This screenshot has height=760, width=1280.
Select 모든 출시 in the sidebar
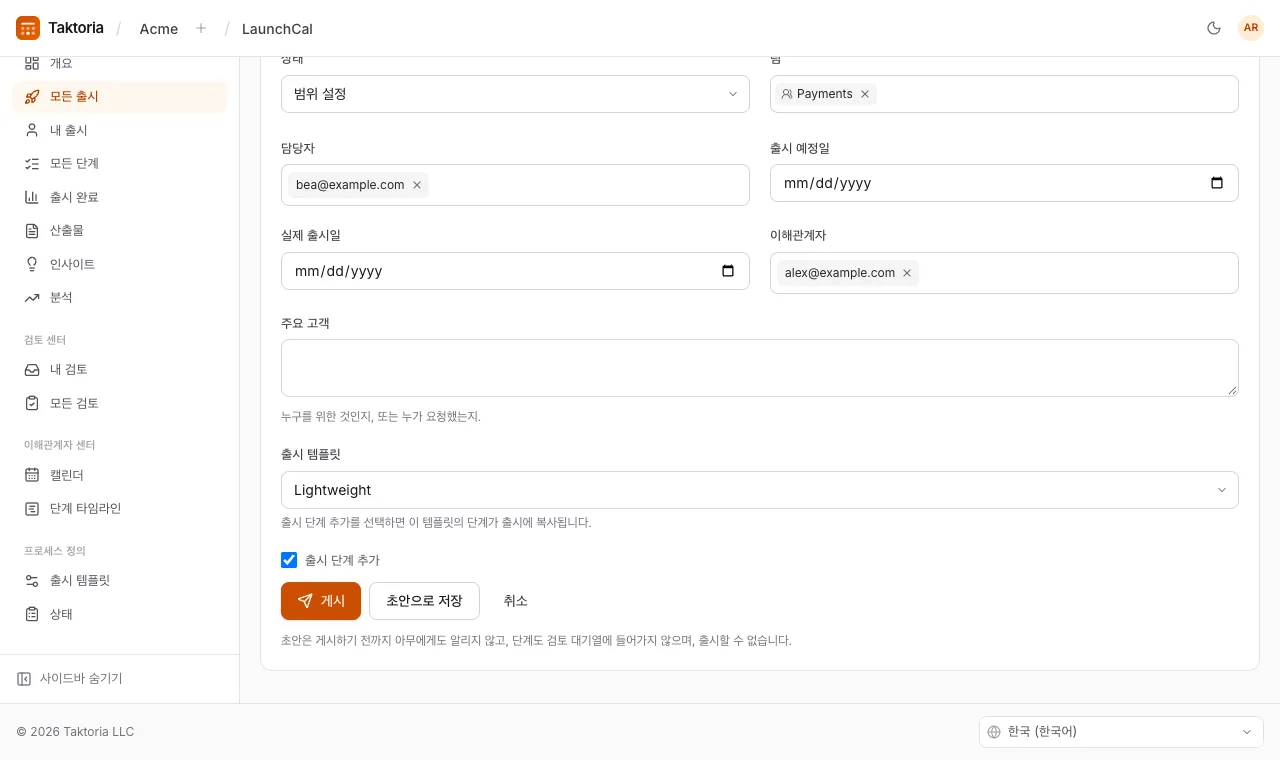click(120, 97)
